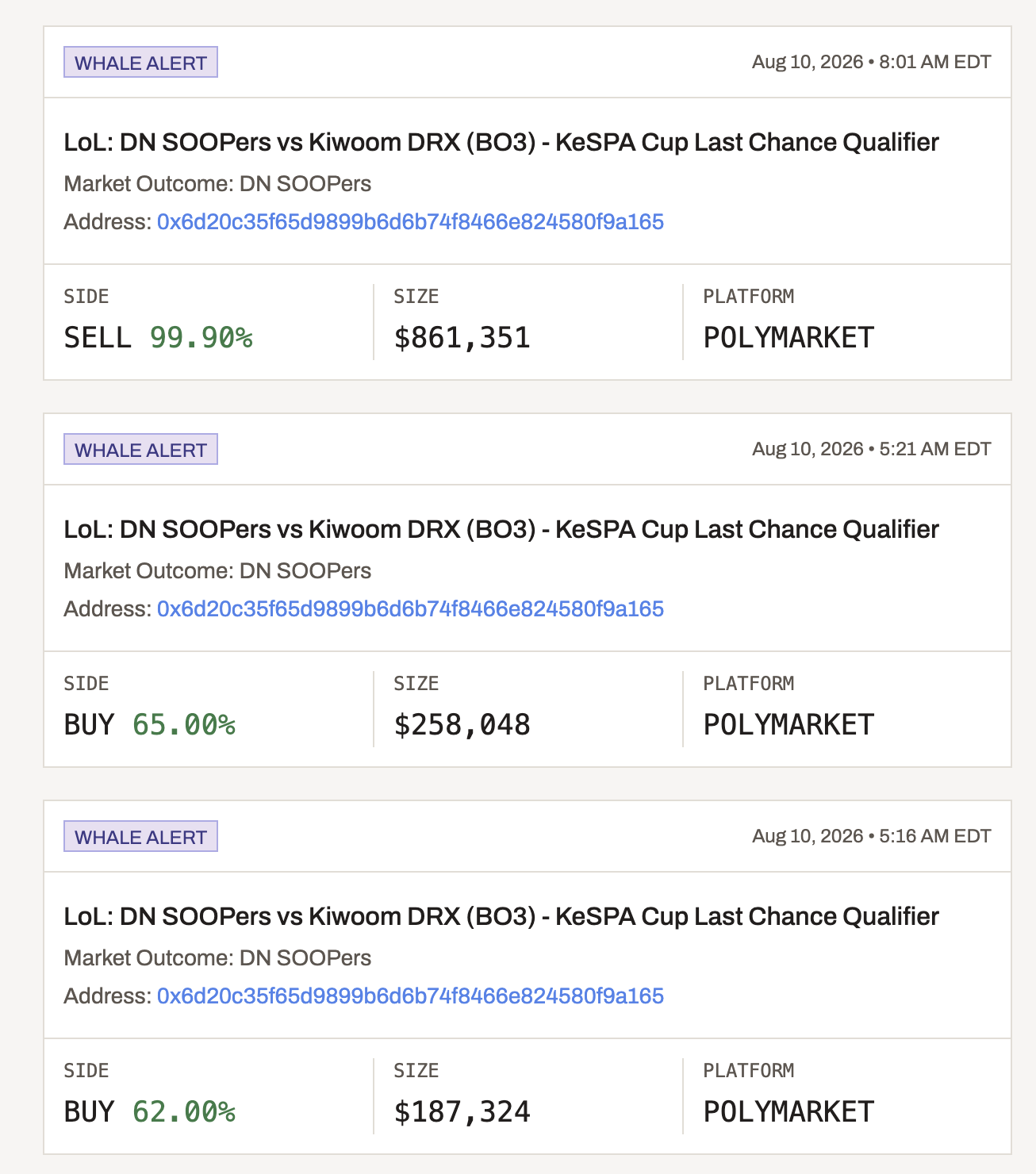Click "Market Outcome: DN SOOPers" in the 8:01 AM alert
This screenshot has height=1174, width=1036.
(x=217, y=183)
